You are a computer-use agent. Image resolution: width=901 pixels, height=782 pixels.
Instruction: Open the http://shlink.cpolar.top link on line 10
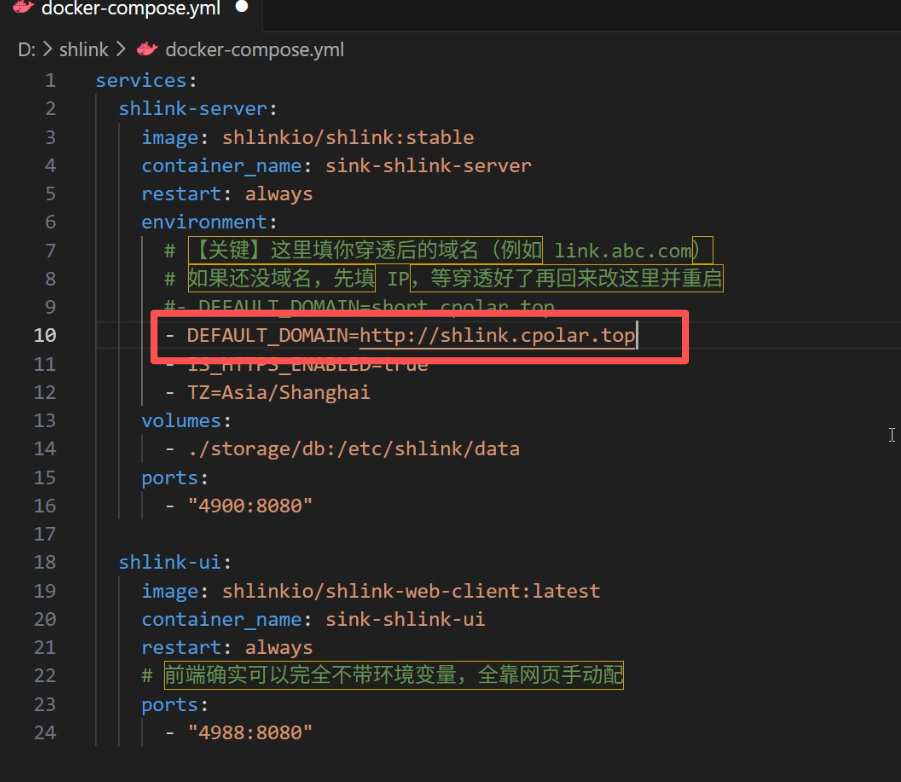pos(497,335)
